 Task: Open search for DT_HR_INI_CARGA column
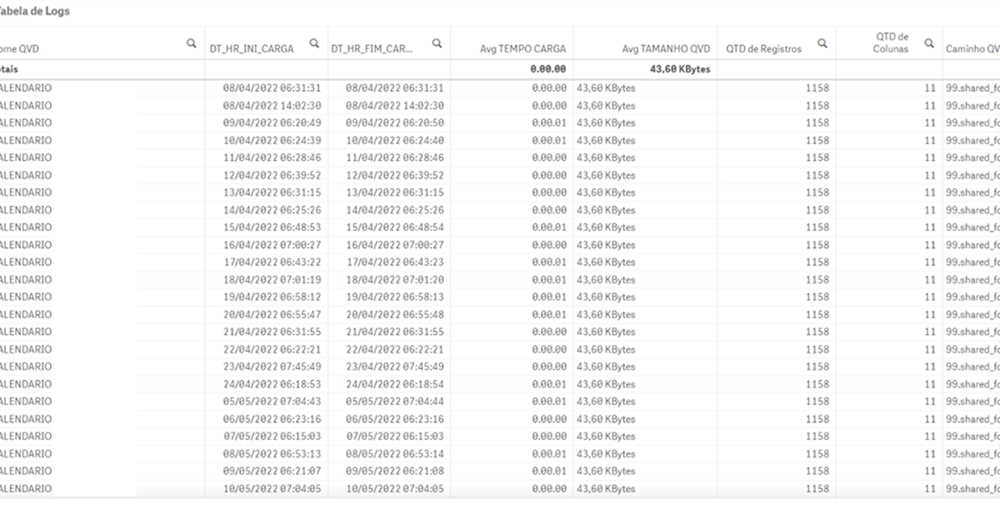point(314,44)
